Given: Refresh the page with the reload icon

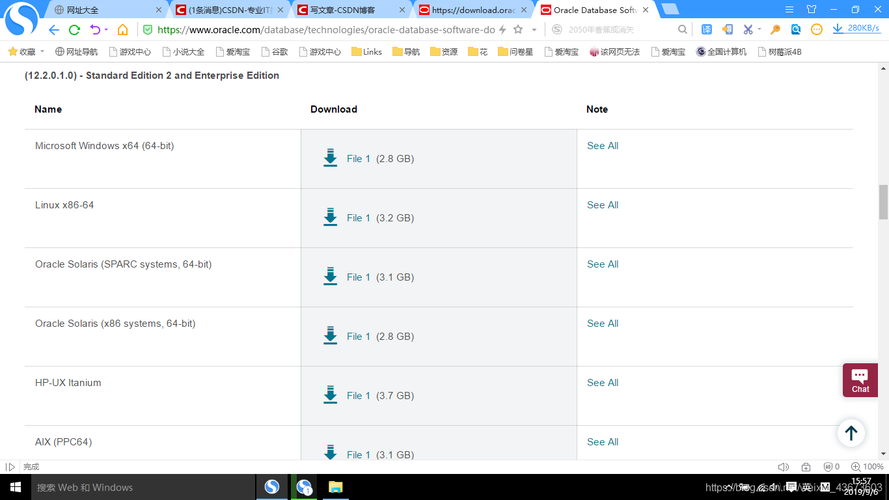Looking at the screenshot, I should pos(74,30).
